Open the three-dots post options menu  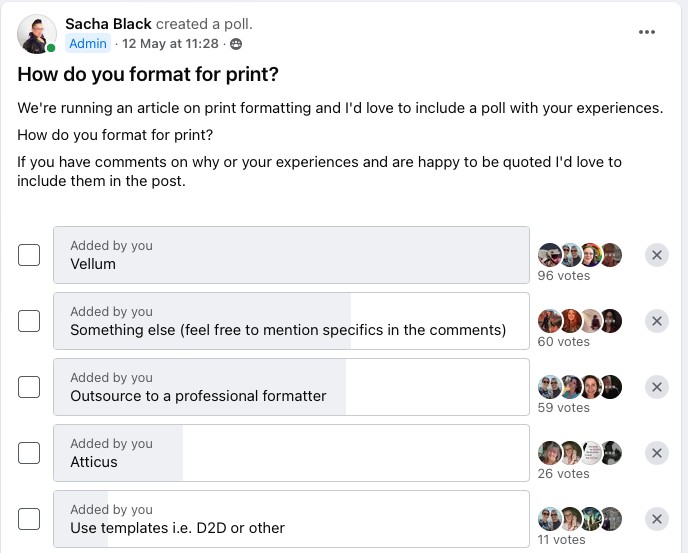point(647,32)
